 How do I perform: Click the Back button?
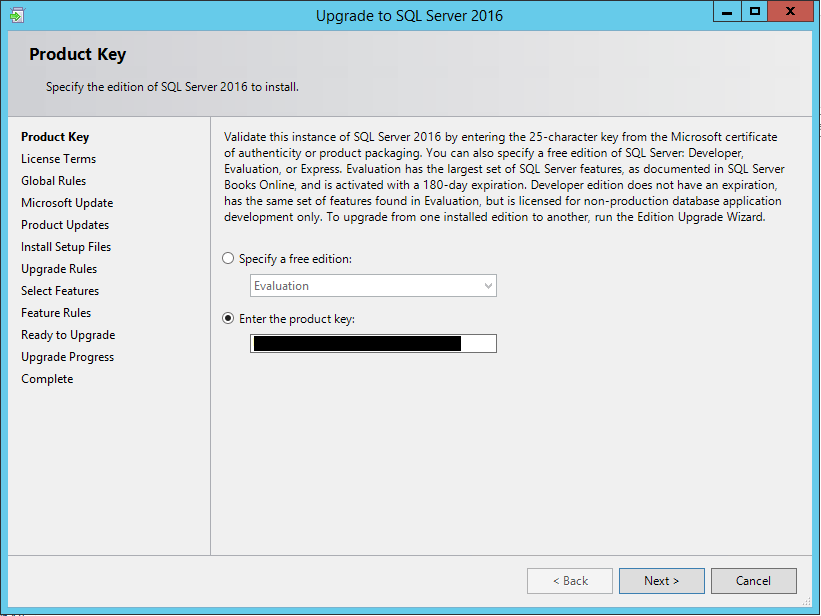(569, 580)
